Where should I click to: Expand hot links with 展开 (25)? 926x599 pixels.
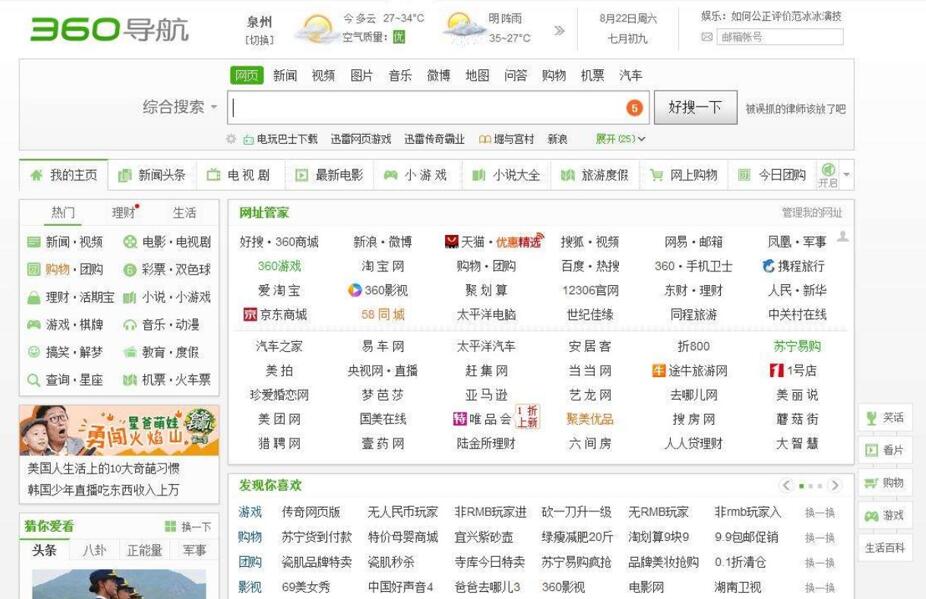620,139
